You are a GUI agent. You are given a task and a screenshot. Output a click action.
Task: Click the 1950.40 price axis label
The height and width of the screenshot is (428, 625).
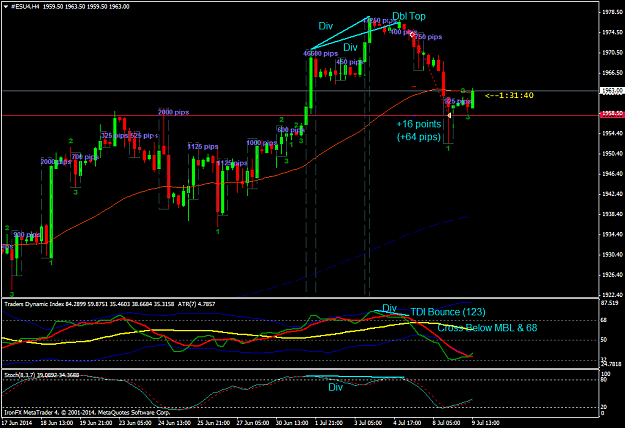point(613,153)
